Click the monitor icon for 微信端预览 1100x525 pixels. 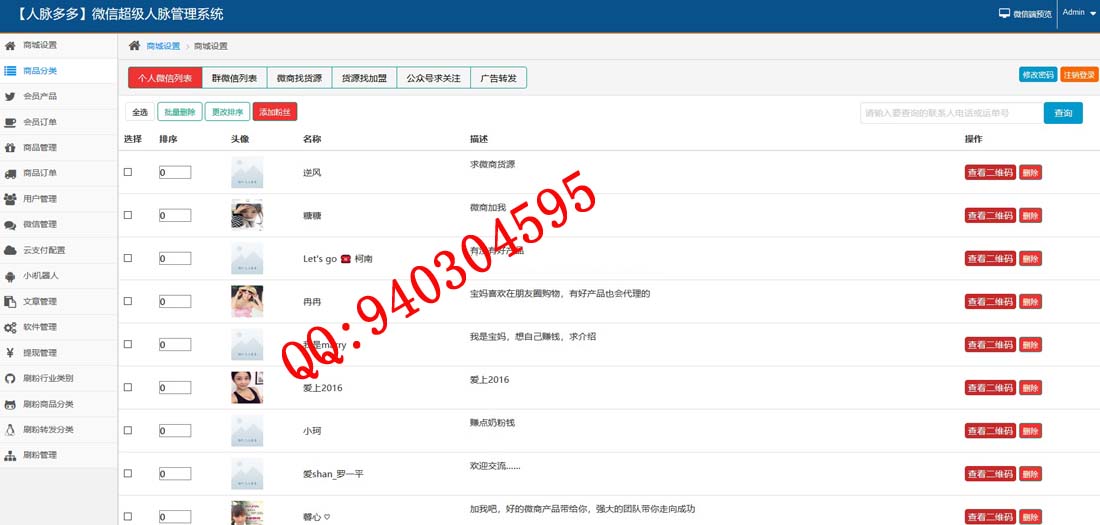coord(1005,14)
